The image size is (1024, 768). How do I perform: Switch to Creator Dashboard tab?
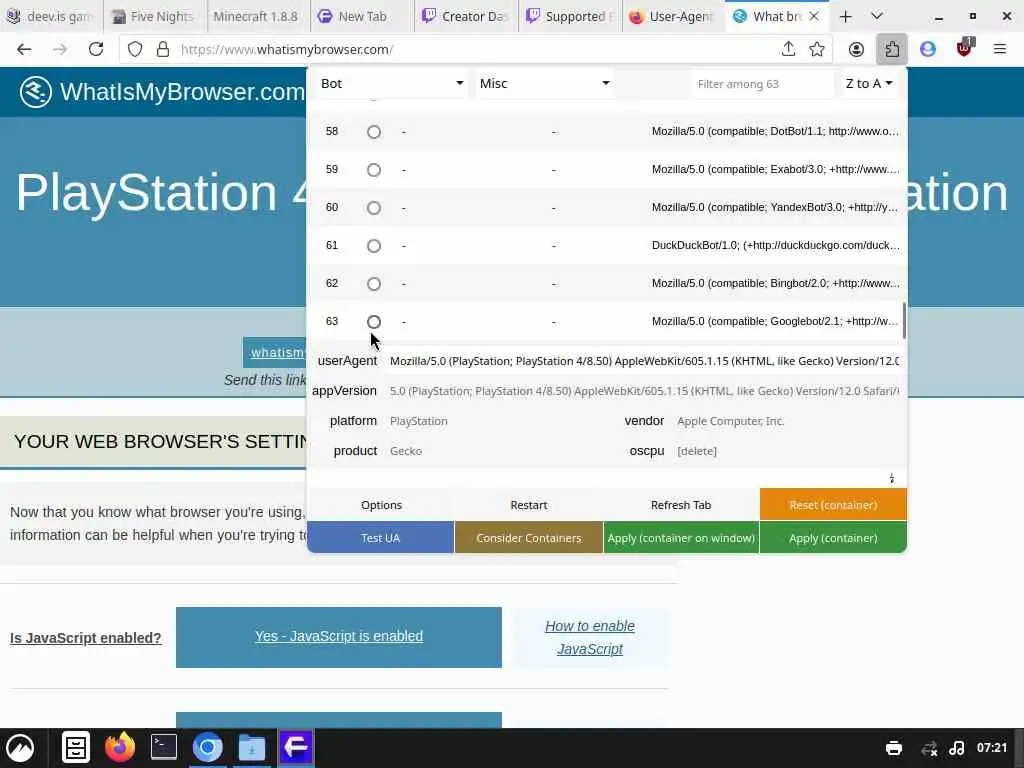click(x=466, y=16)
